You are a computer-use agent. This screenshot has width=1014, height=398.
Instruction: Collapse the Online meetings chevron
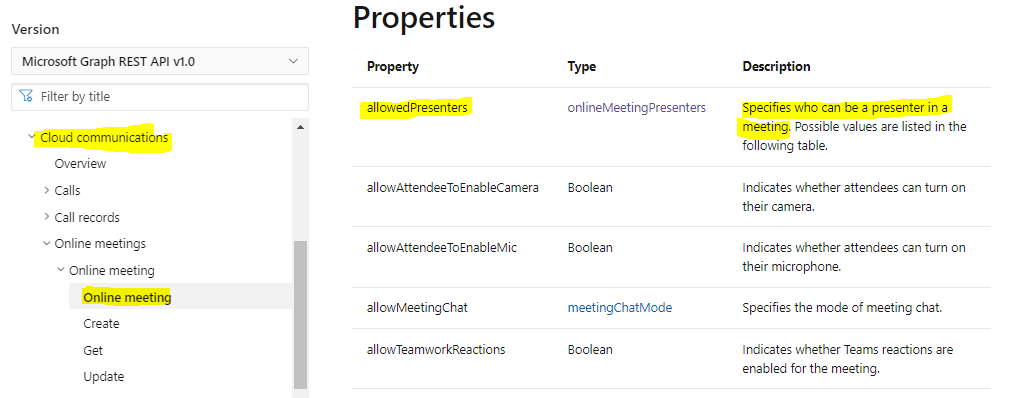(47, 243)
